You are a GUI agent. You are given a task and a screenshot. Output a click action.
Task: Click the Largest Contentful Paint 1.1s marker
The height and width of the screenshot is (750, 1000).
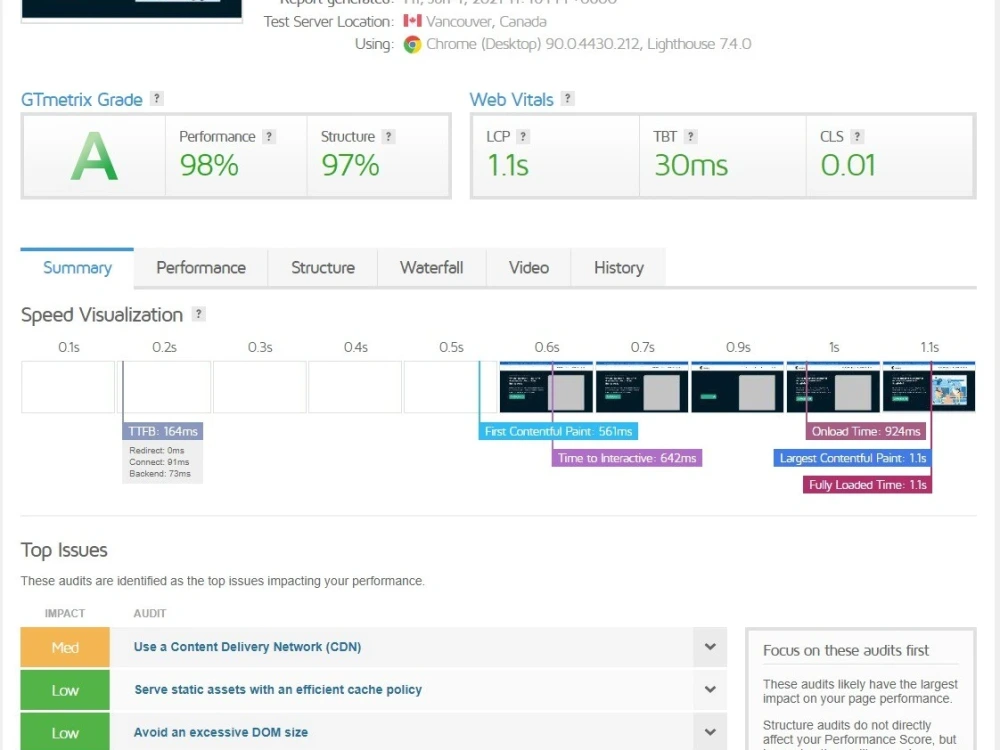[853, 458]
